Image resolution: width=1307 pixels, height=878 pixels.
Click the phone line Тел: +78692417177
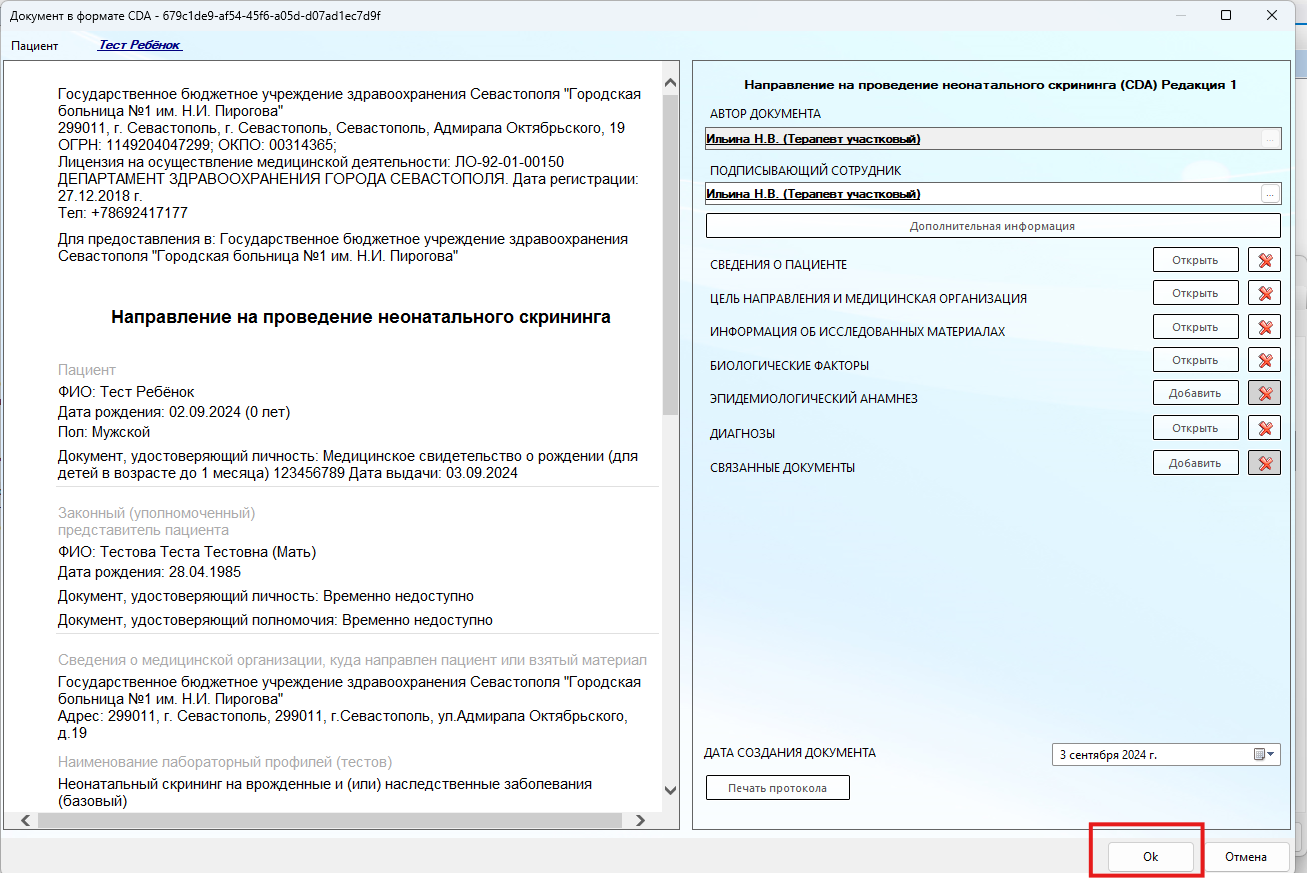[x=123, y=213]
